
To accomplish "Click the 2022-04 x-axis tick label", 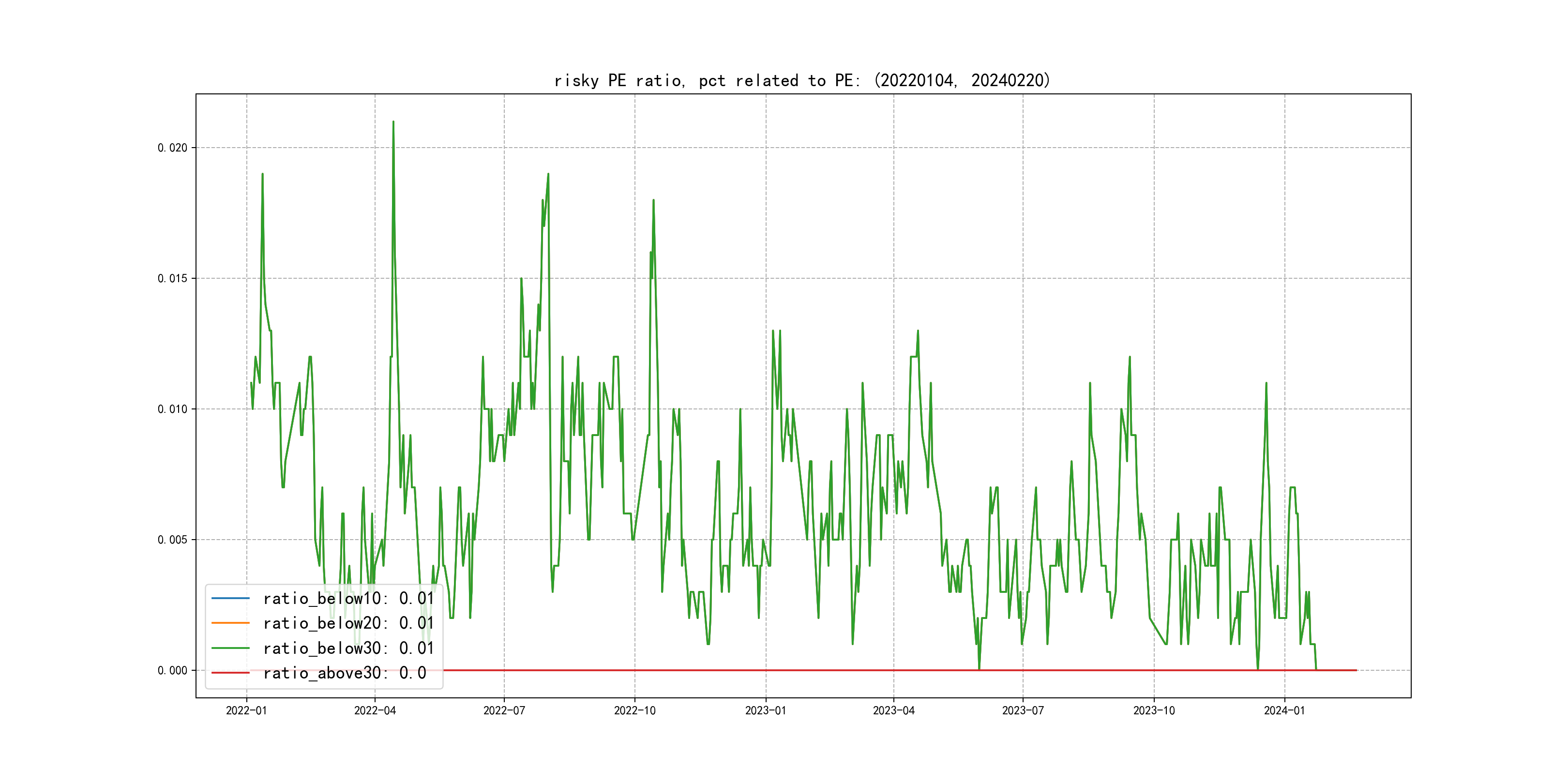I will [x=375, y=711].
